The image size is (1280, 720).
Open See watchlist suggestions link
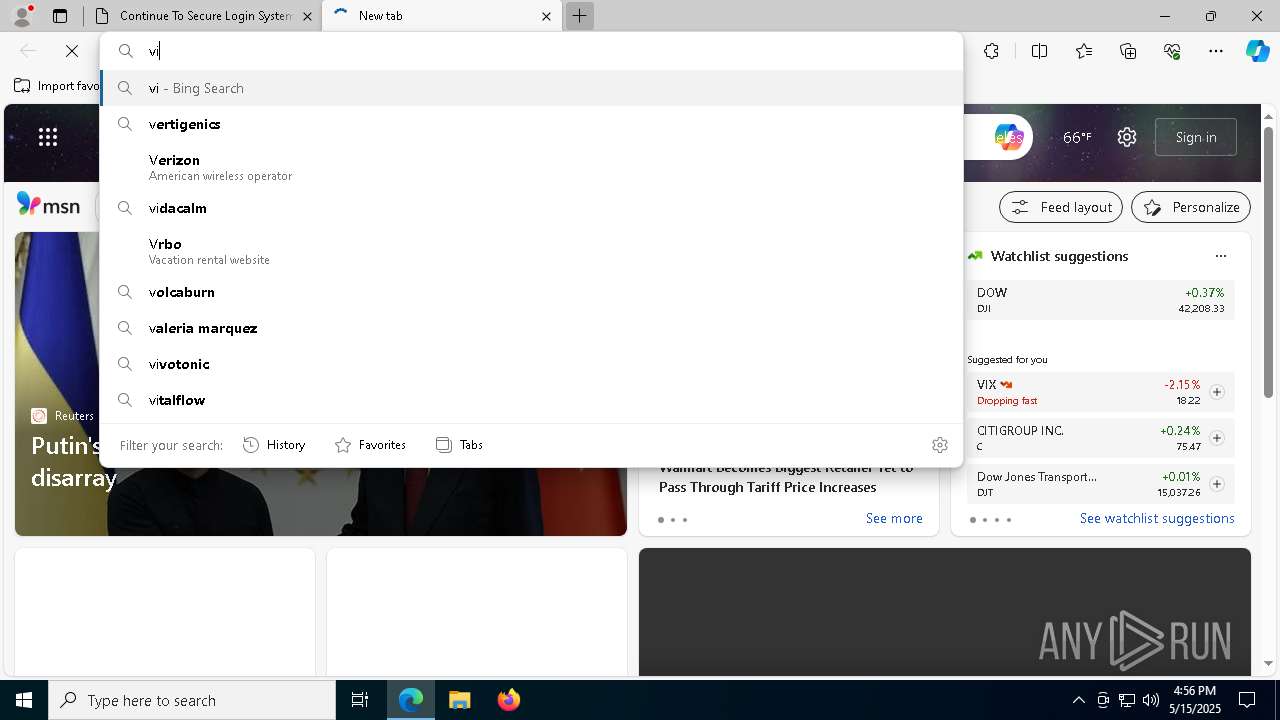click(1157, 518)
